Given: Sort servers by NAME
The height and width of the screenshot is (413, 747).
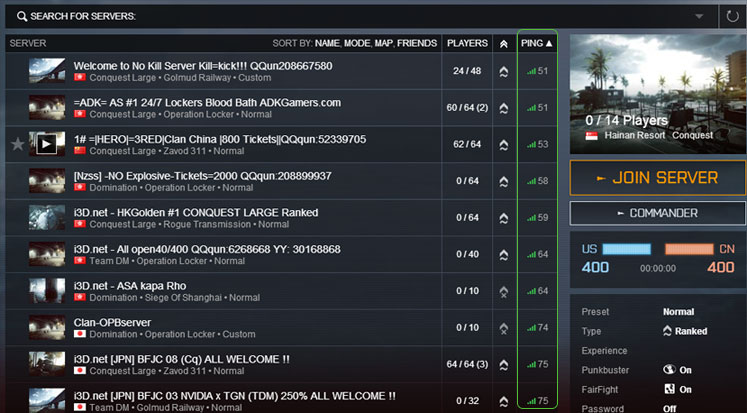Looking at the screenshot, I should click(327, 43).
